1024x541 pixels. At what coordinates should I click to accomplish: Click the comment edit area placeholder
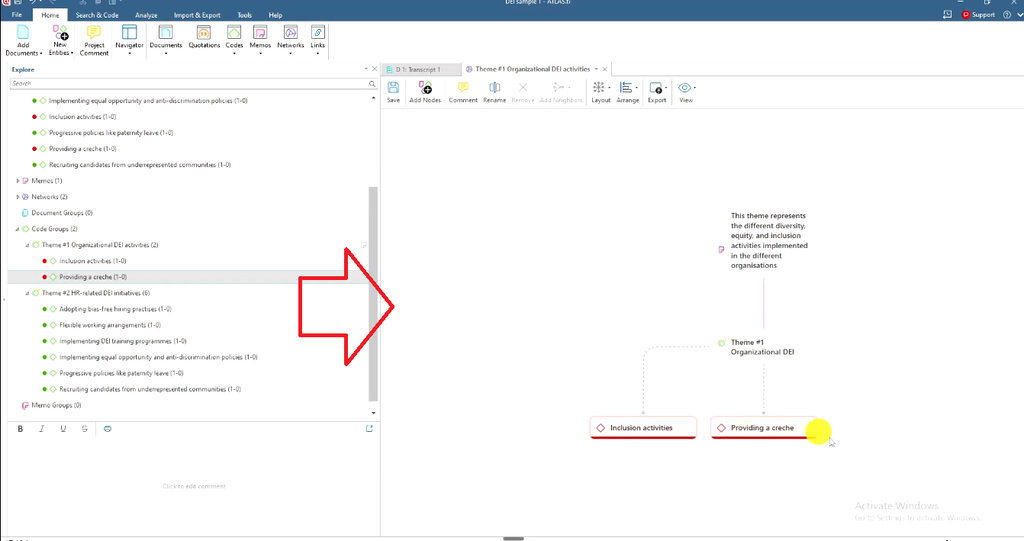click(x=194, y=486)
